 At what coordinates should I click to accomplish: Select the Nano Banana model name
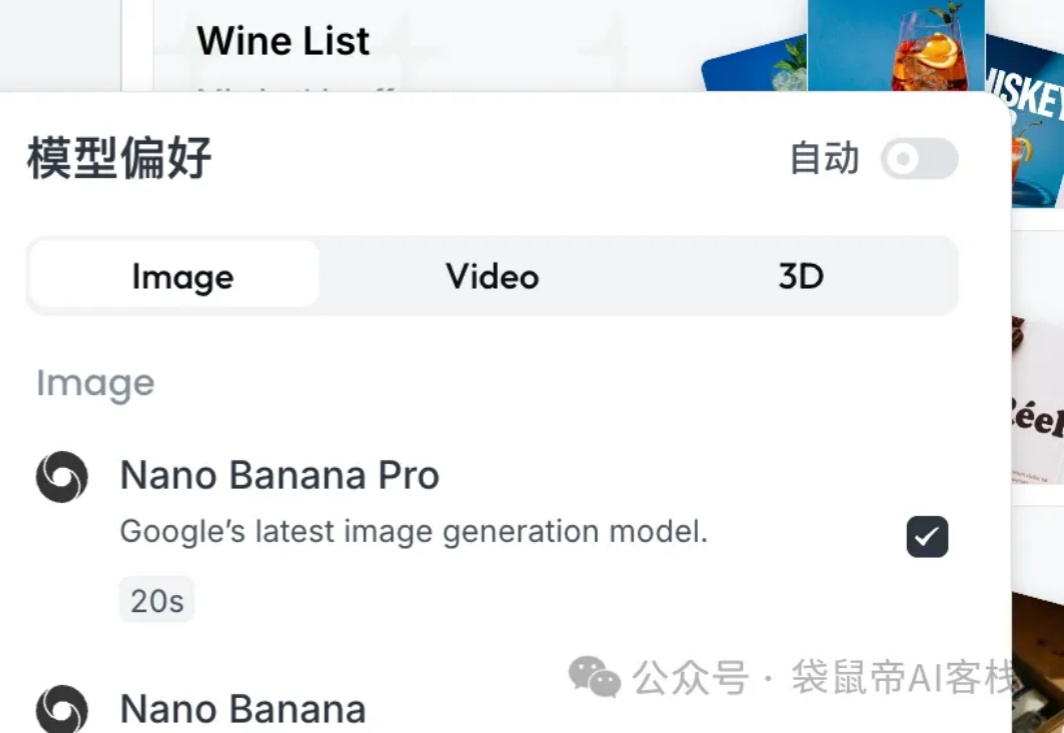click(x=242, y=710)
